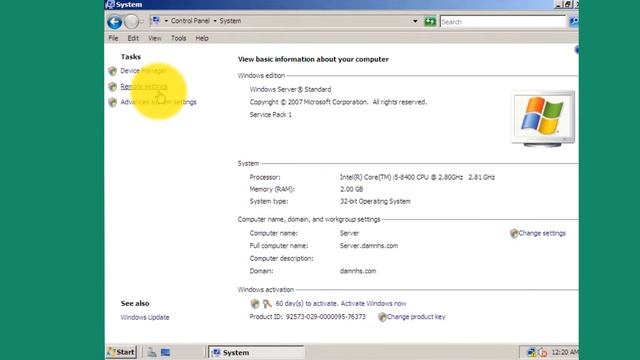Click the View basic information heading
This screenshot has height=360, width=640.
pos(313,59)
